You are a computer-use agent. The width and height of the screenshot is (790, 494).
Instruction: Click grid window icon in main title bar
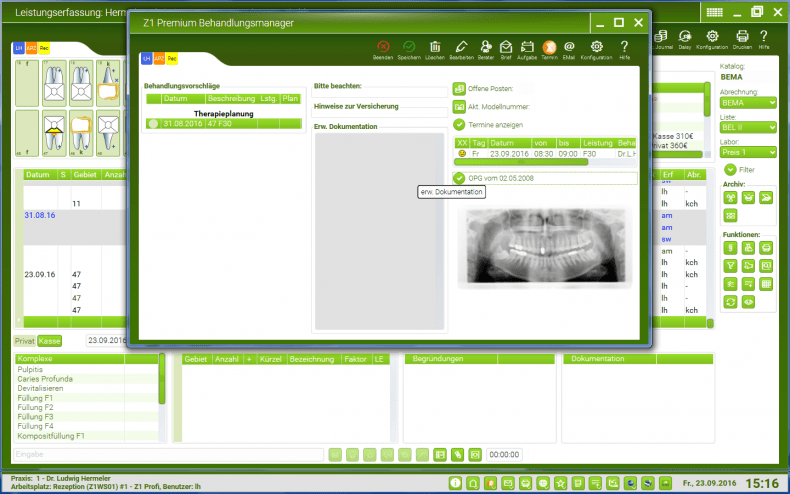714,13
